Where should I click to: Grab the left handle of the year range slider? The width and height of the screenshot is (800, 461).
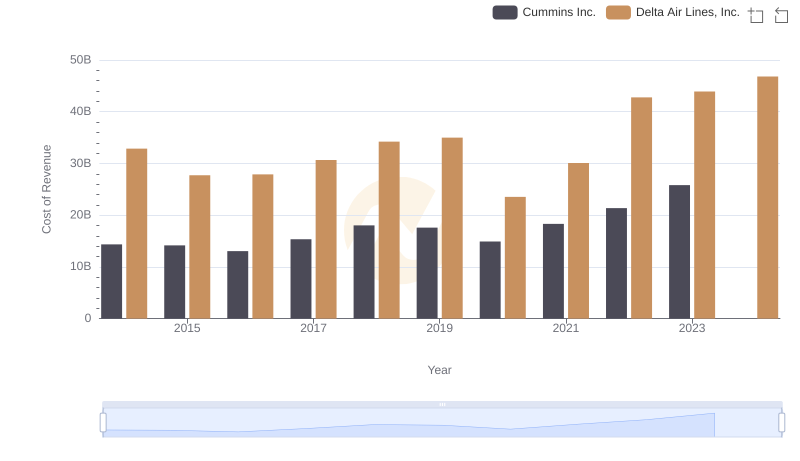pyautogui.click(x=103, y=422)
